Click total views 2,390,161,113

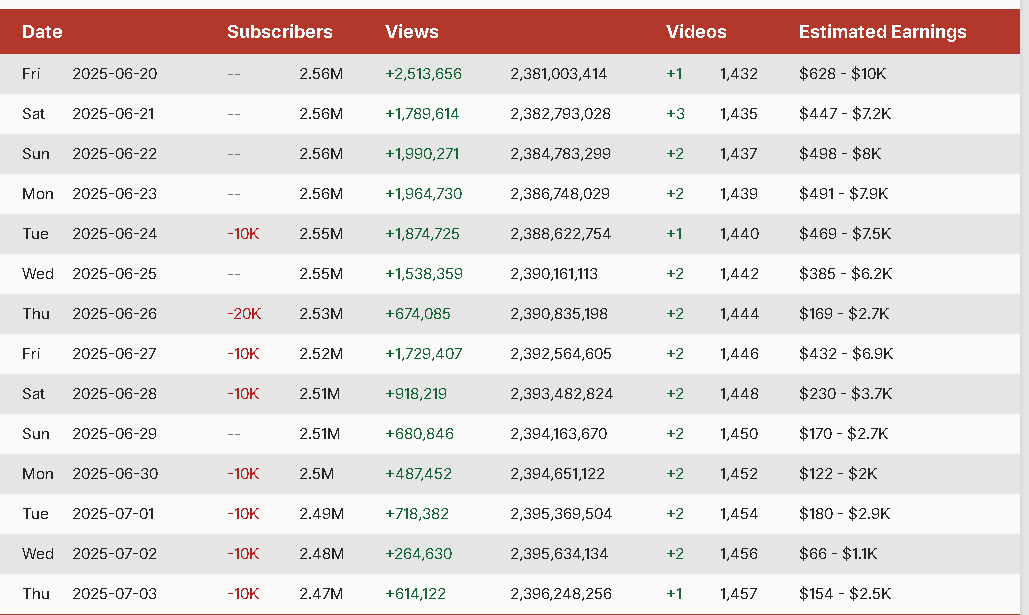click(x=554, y=274)
